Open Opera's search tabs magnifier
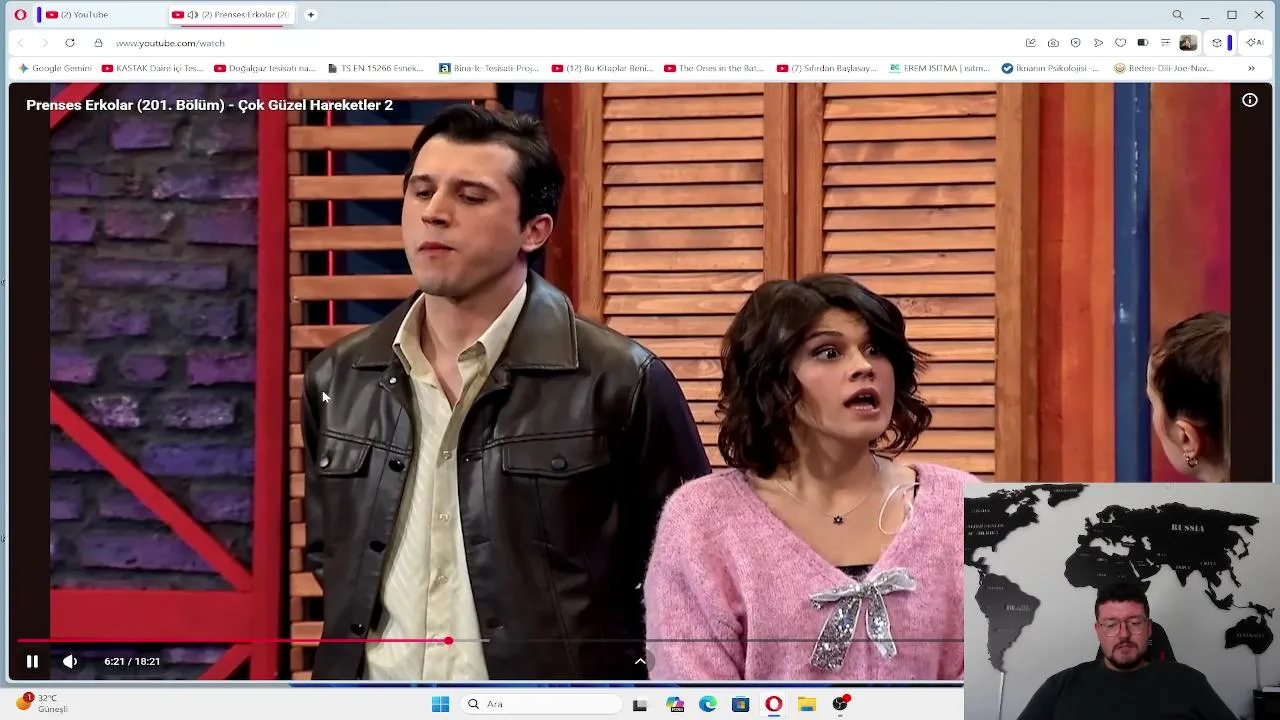The width and height of the screenshot is (1280, 720). (1178, 15)
